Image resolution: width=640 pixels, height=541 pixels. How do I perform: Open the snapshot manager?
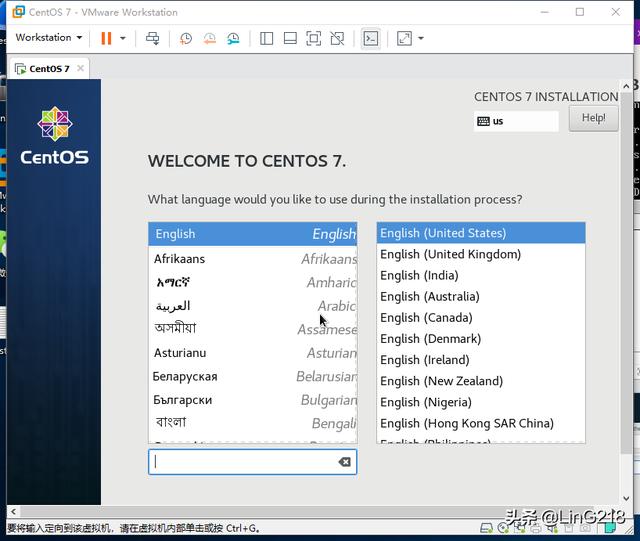[x=233, y=38]
